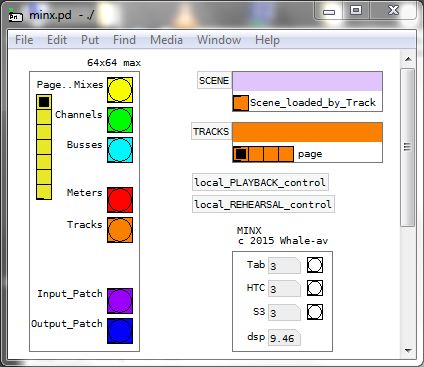The image size is (424, 367).
Task: Click the red Meters bang button
Action: coord(120,200)
